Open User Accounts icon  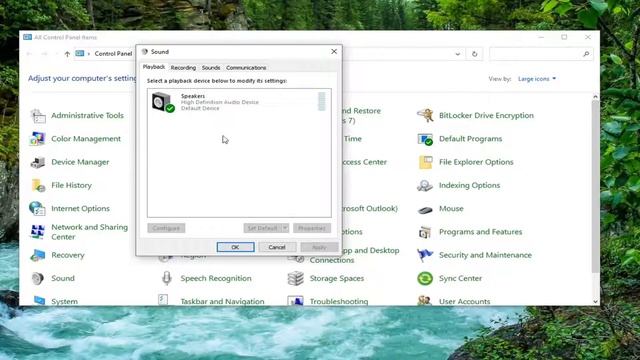[424, 300]
